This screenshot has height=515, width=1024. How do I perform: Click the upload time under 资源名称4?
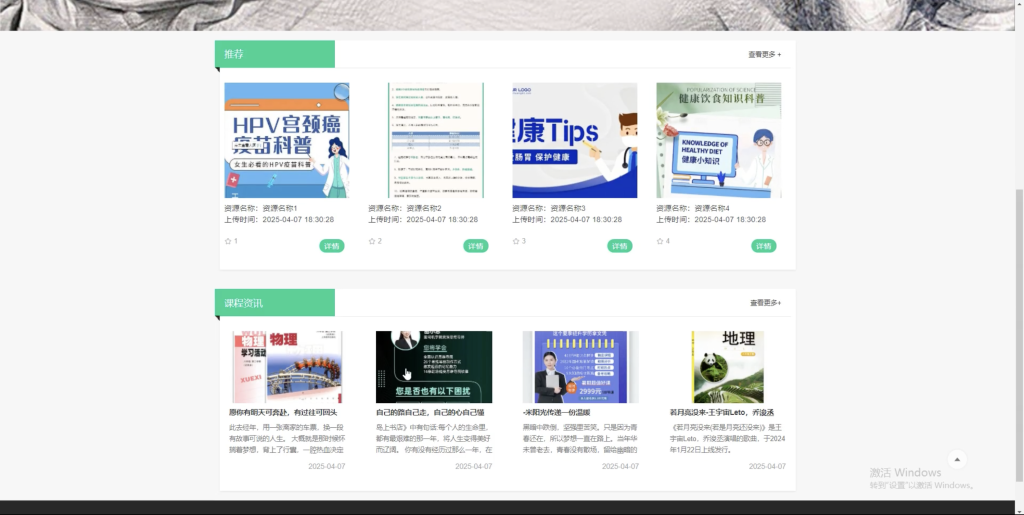711,220
